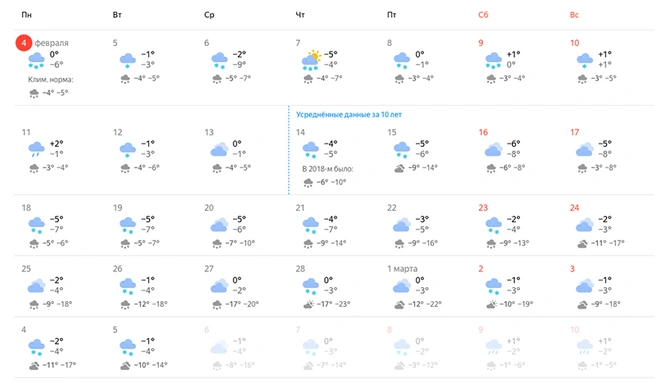Click the 'В 2018-м было:' text
The width and height of the screenshot is (656, 384).
(328, 169)
